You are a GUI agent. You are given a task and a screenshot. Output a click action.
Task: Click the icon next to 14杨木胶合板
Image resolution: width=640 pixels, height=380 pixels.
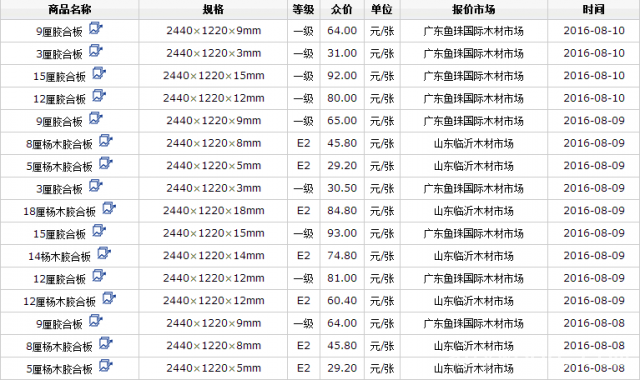(x=104, y=253)
